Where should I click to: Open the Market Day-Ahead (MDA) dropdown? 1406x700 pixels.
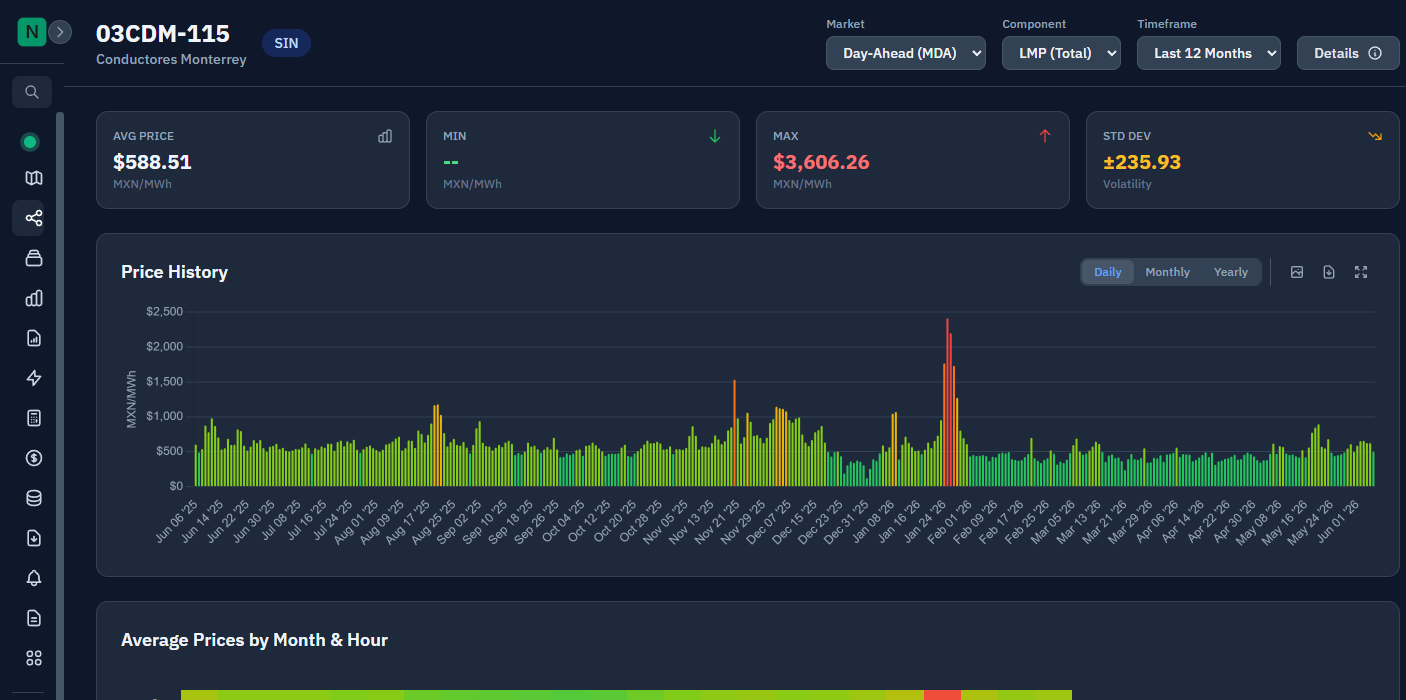click(906, 53)
